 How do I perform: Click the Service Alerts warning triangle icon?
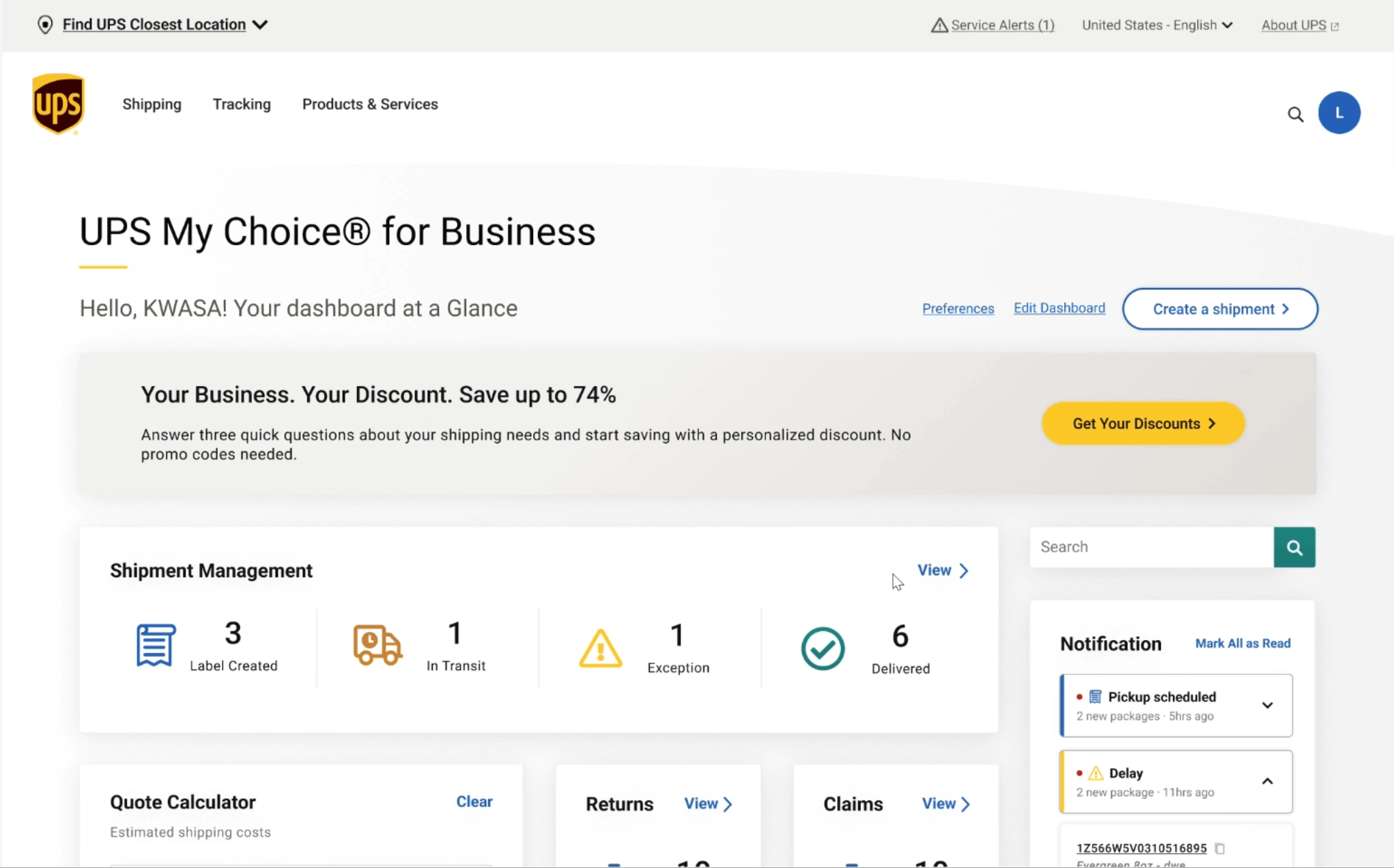(x=939, y=25)
